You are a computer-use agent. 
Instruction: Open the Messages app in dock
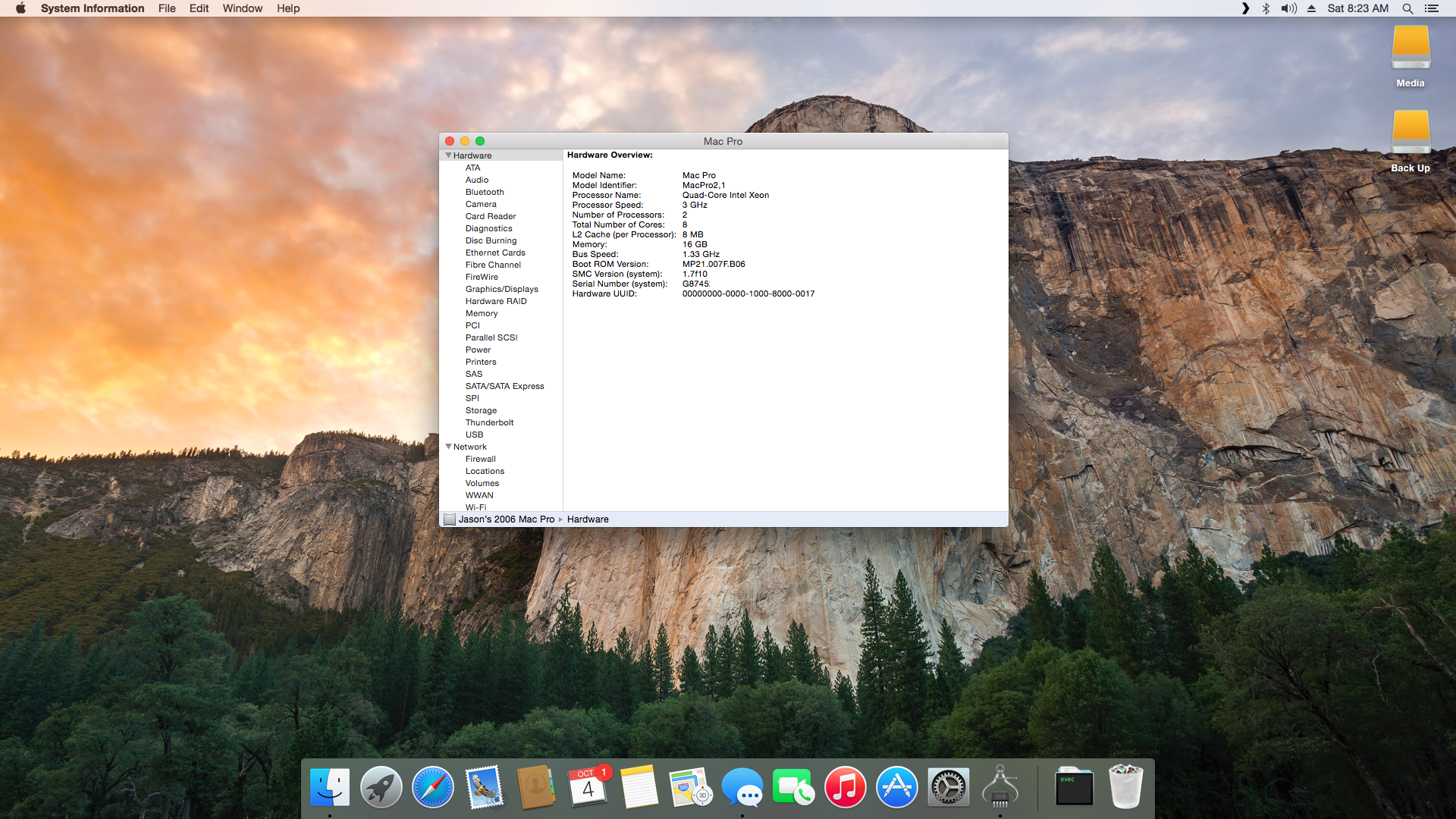pos(742,787)
